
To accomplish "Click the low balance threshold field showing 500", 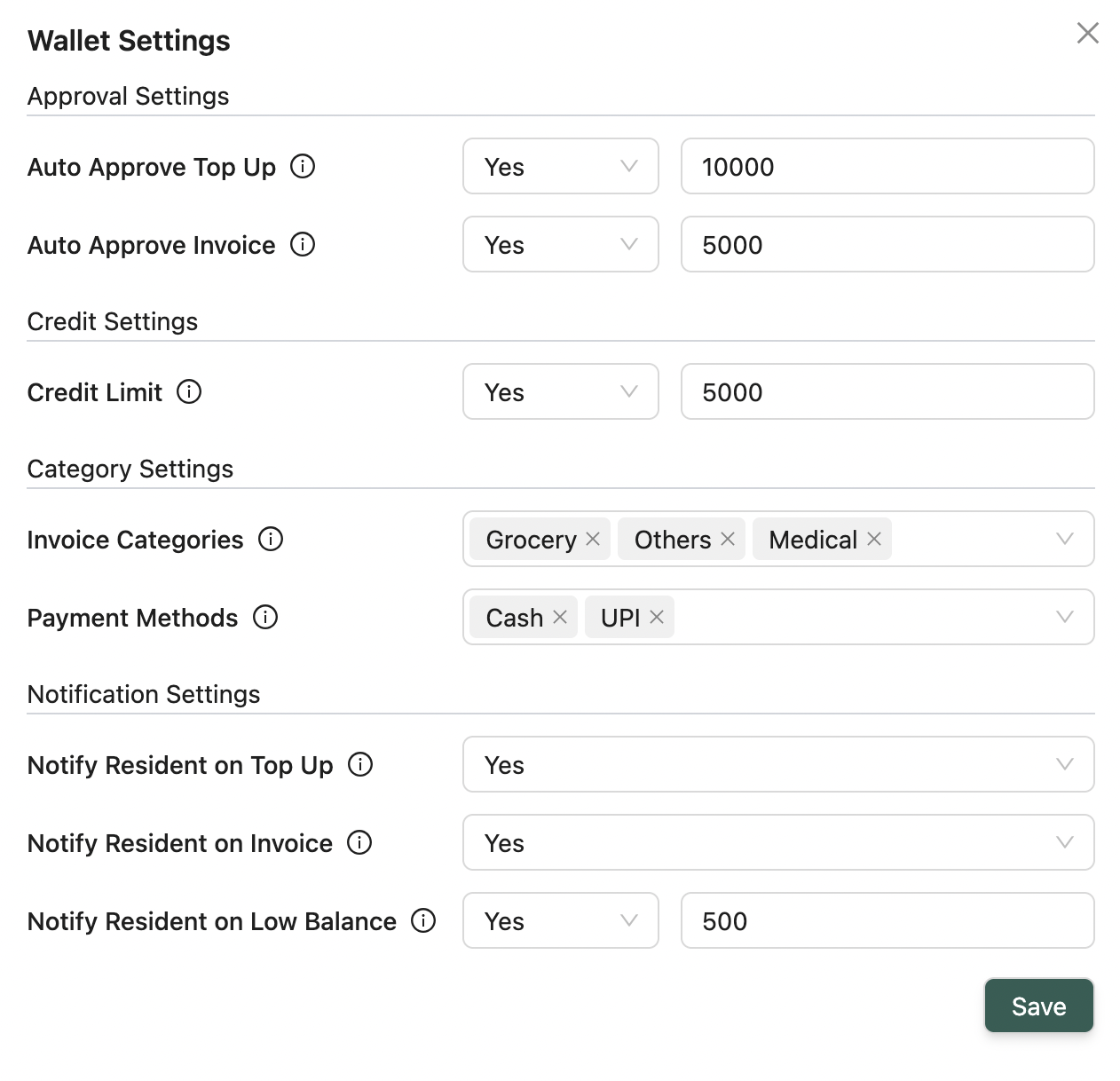I will tap(887, 921).
